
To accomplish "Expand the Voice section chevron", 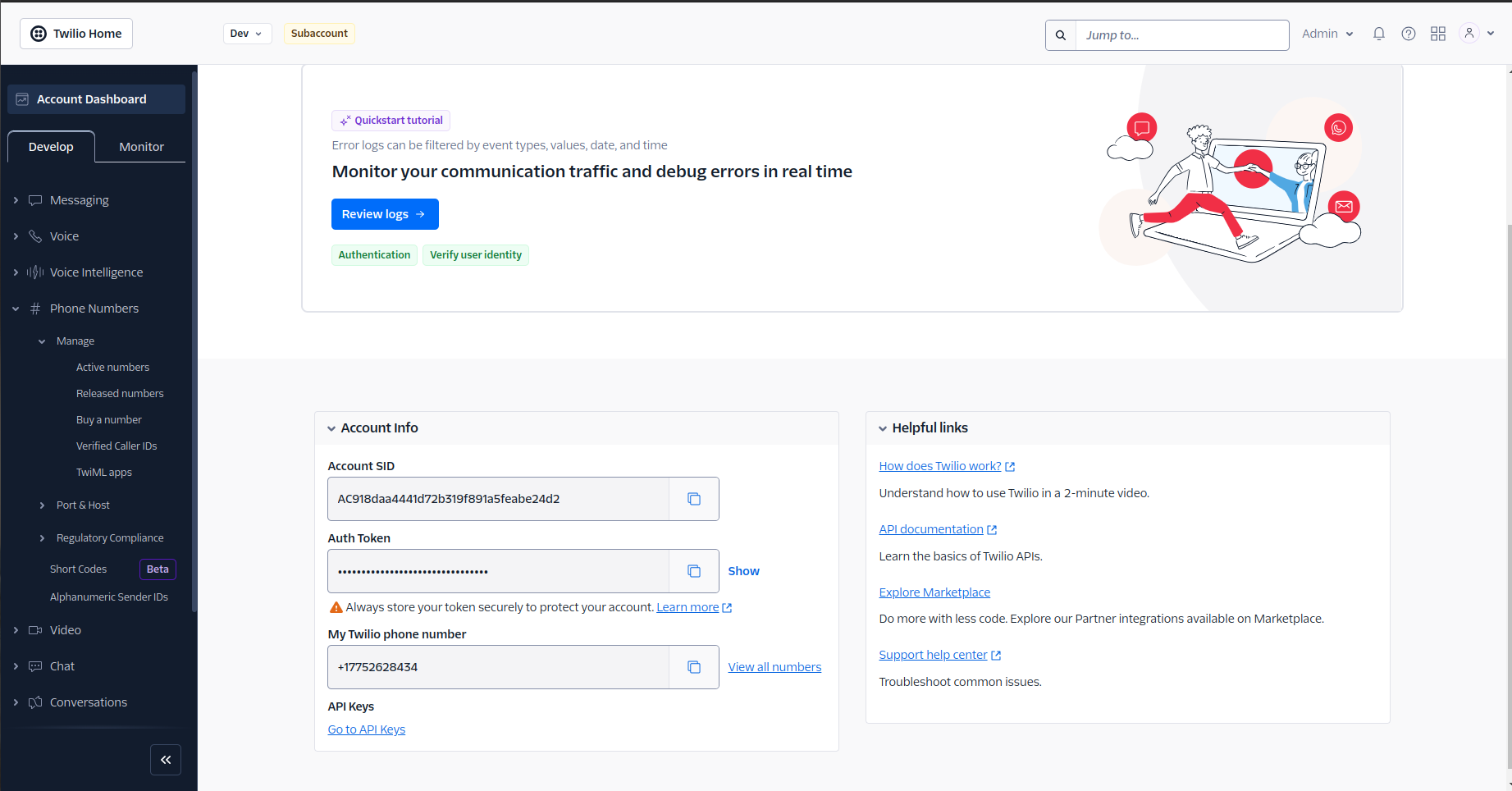I will point(16,236).
